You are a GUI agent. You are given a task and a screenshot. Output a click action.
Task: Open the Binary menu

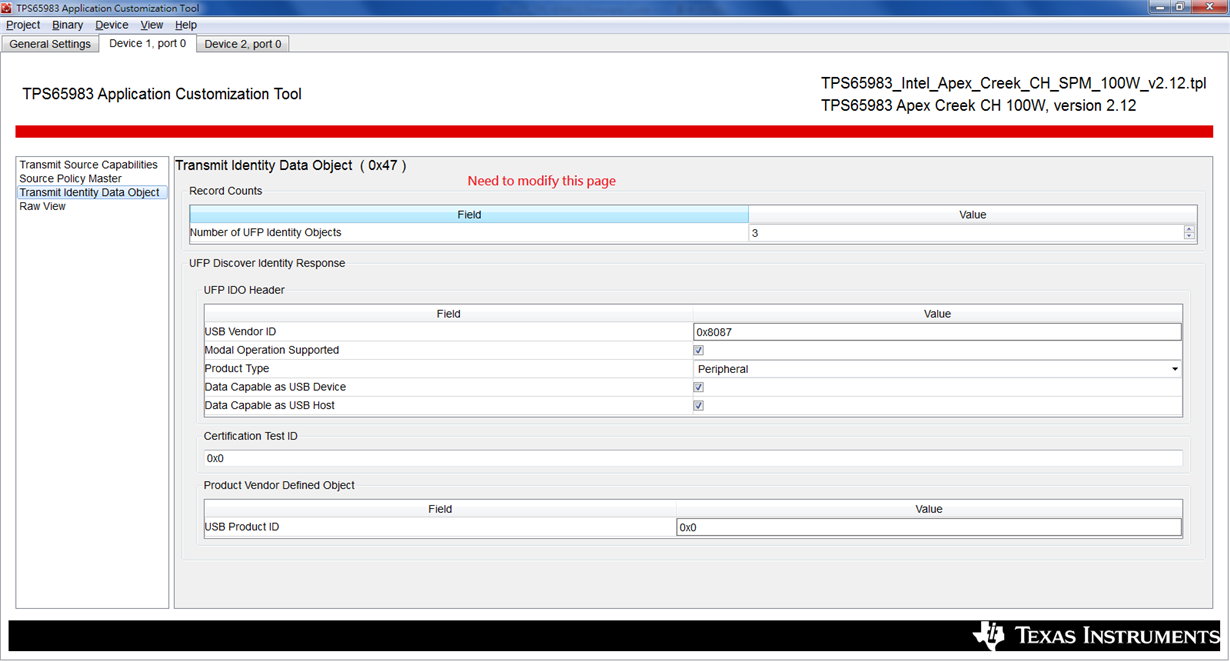[x=68, y=25]
